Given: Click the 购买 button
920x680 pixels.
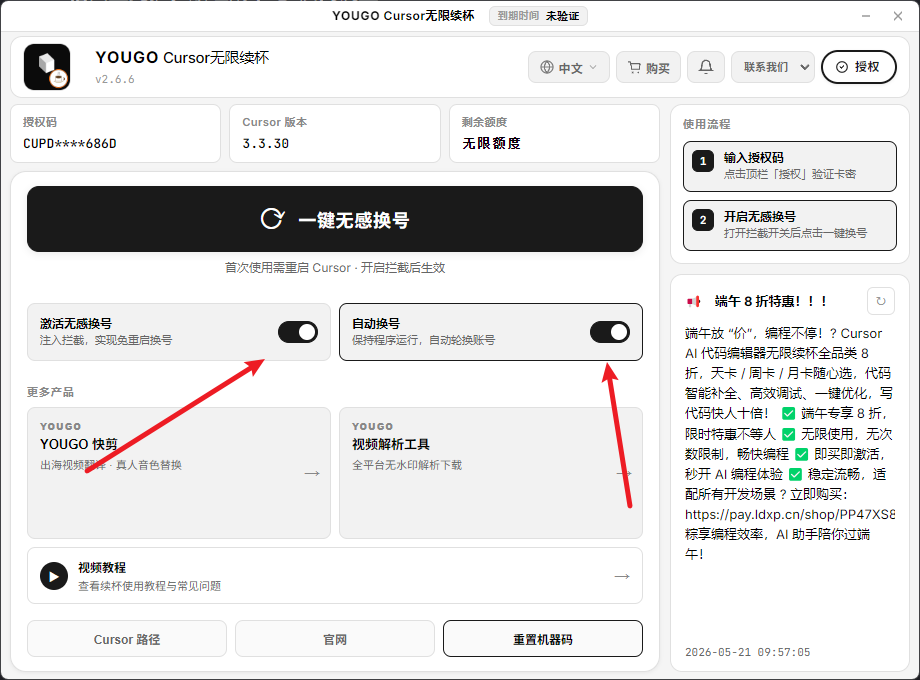Looking at the screenshot, I should pos(648,67).
